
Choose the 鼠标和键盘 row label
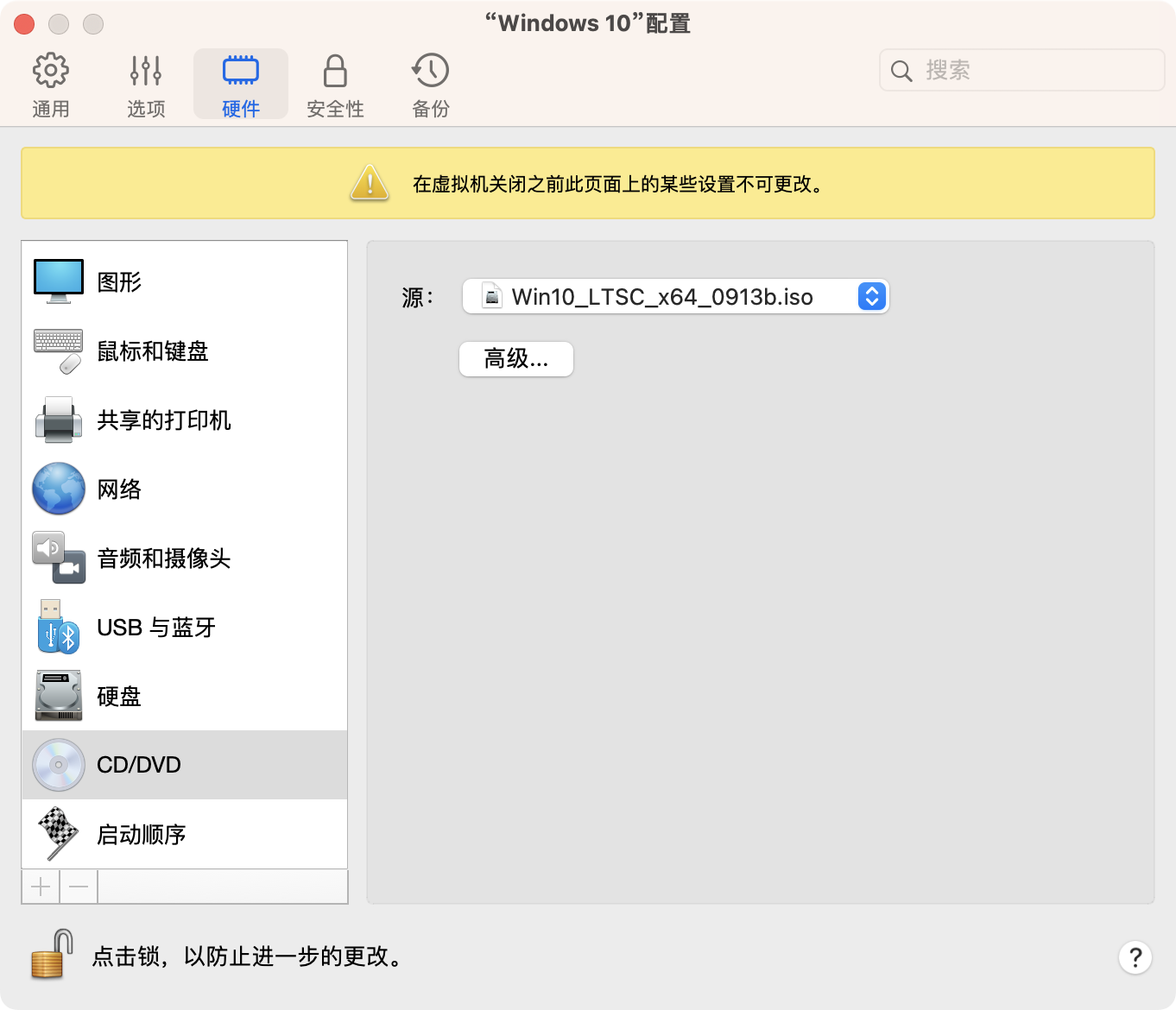click(x=153, y=351)
